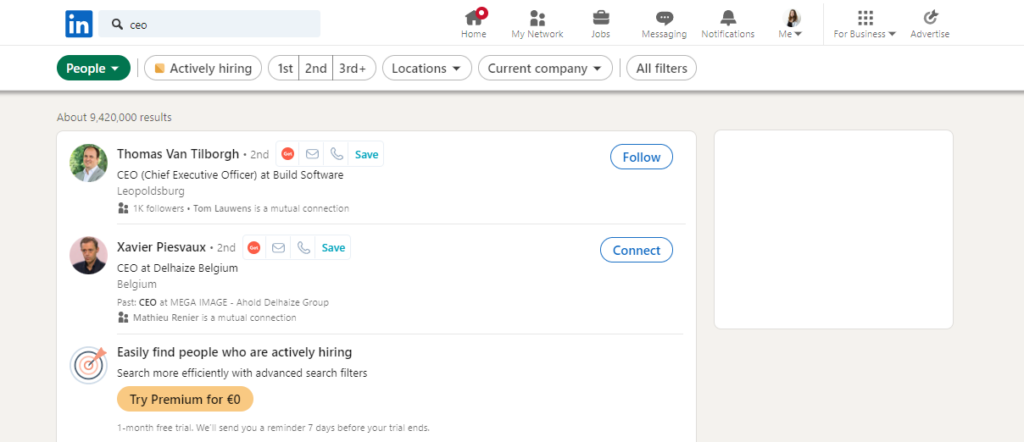Expand the Locations dropdown
Viewport: 1024px width, 442px height.
[x=427, y=68]
